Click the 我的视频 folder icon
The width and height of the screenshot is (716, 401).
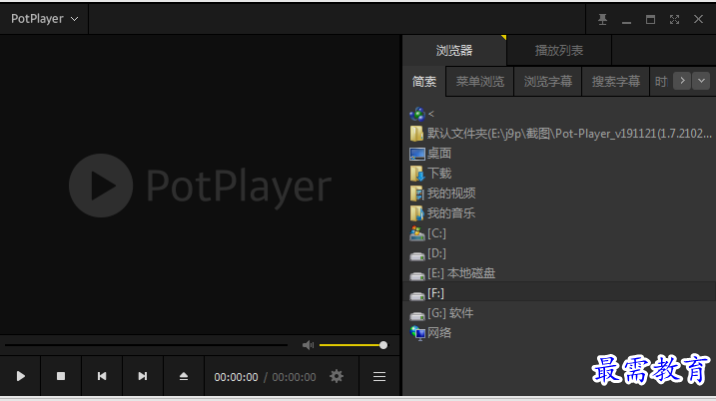[x=417, y=193]
